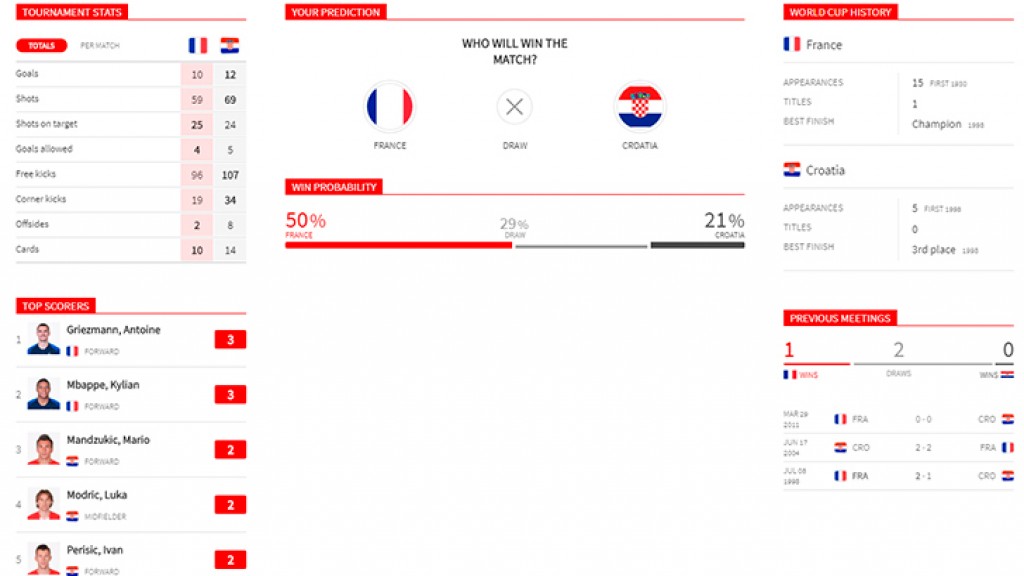This screenshot has width=1024, height=576.
Task: Click Croatia flag column in Tournament Stats
Action: (x=230, y=45)
